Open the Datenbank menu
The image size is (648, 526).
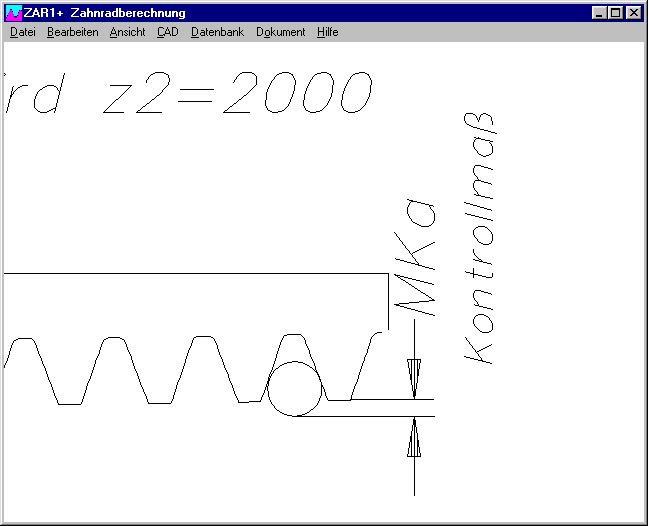[217, 32]
